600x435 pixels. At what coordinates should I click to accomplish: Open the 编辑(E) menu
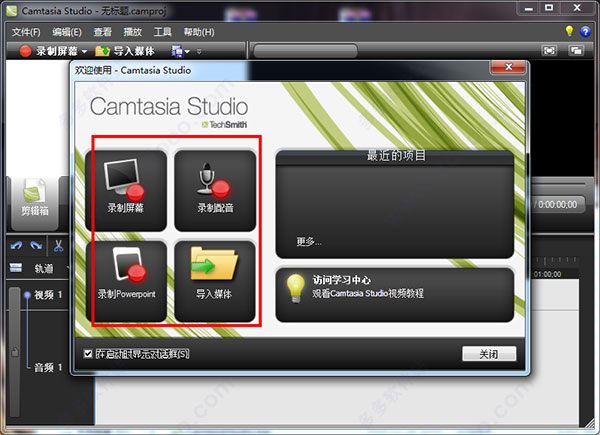coord(67,32)
